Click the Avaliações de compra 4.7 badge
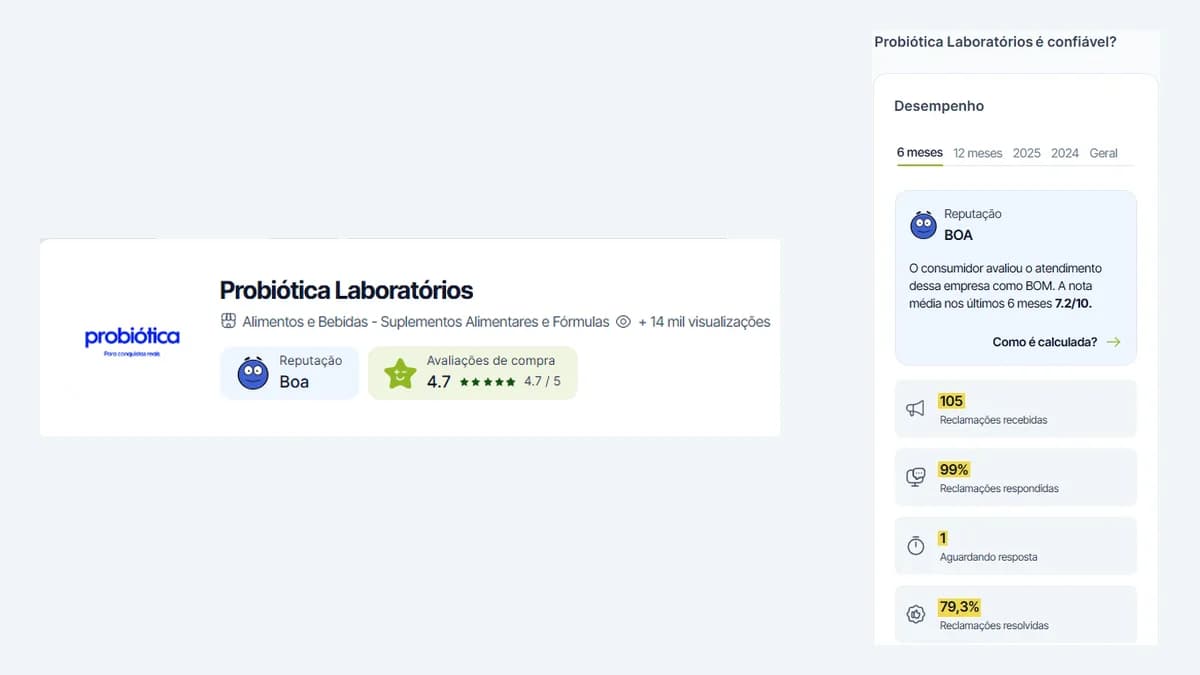This screenshot has width=1200, height=675. coord(472,373)
